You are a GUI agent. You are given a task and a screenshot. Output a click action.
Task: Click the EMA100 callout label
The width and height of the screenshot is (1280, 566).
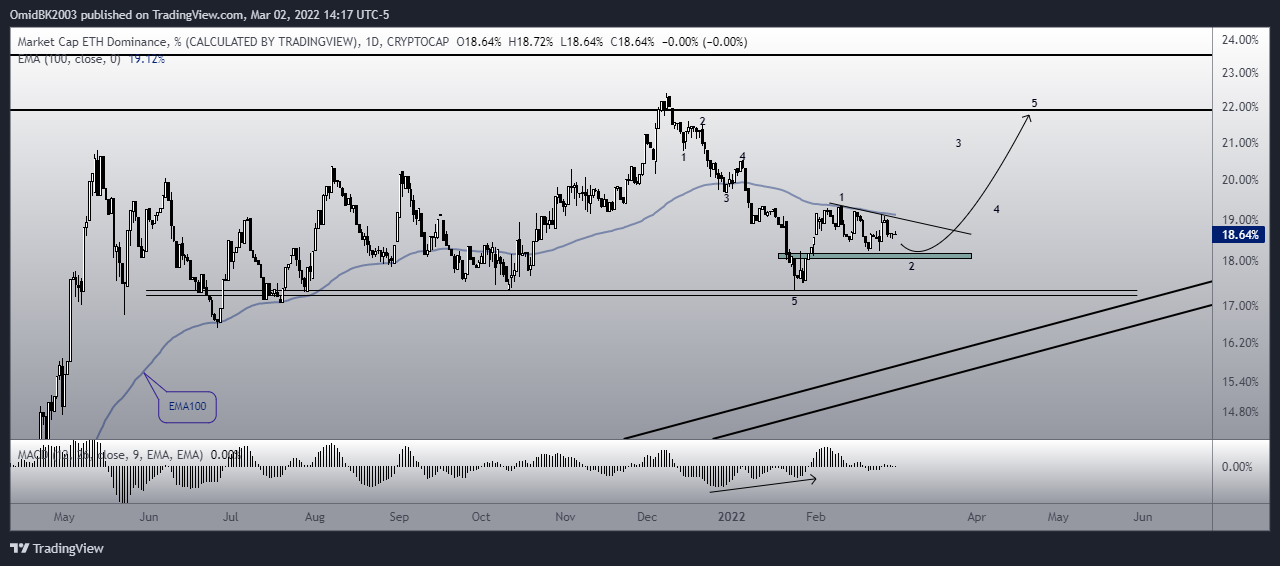click(x=188, y=407)
